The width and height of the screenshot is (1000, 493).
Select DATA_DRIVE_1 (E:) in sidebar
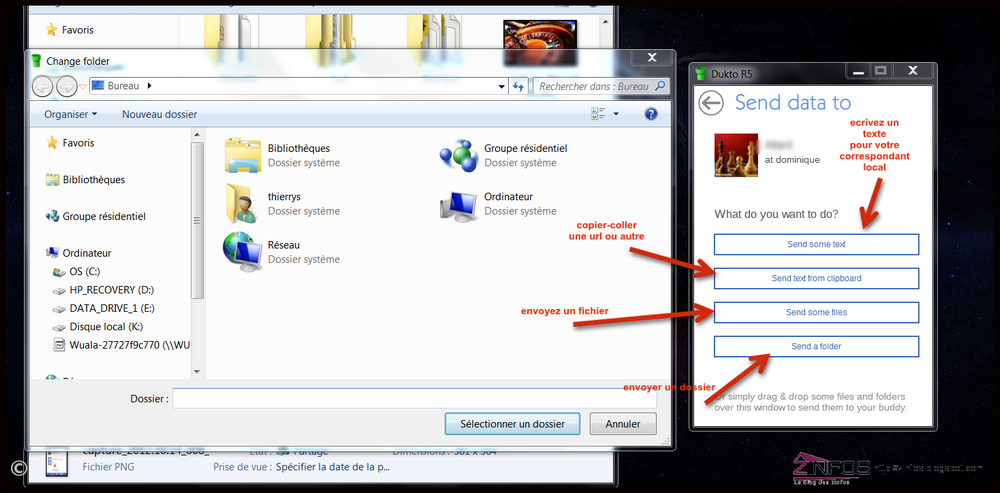(112, 309)
